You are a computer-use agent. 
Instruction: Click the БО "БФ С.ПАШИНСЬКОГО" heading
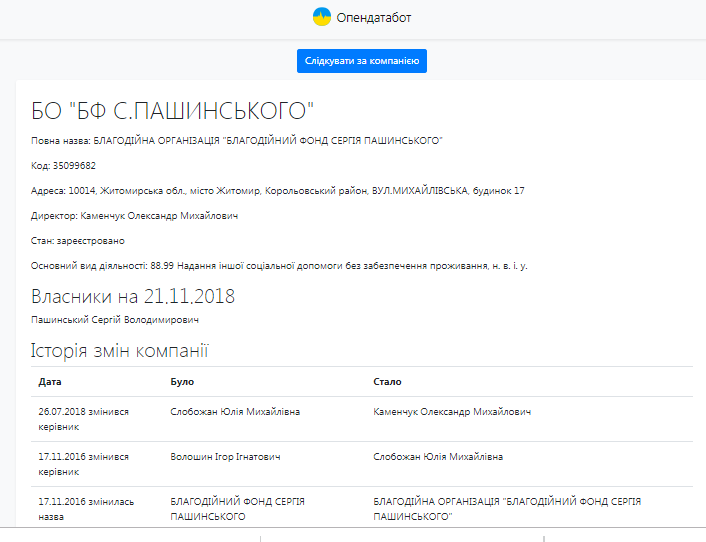(173, 111)
